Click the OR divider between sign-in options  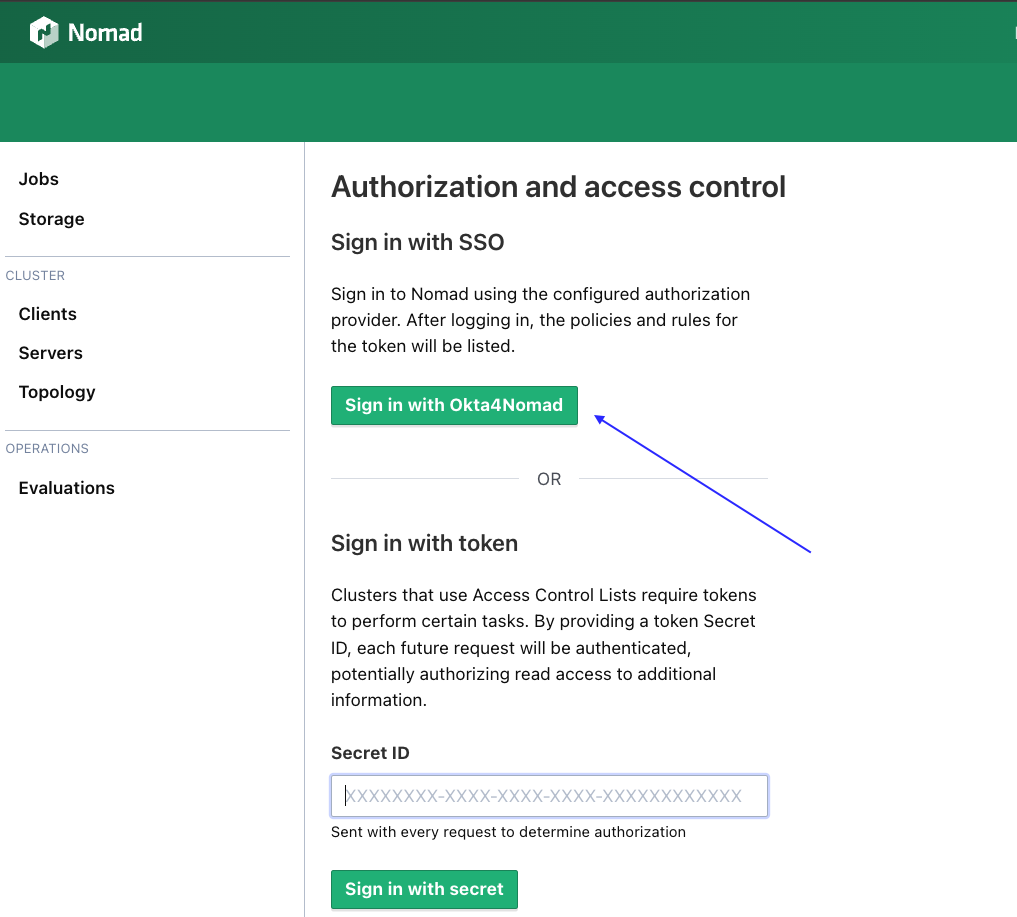tap(549, 479)
